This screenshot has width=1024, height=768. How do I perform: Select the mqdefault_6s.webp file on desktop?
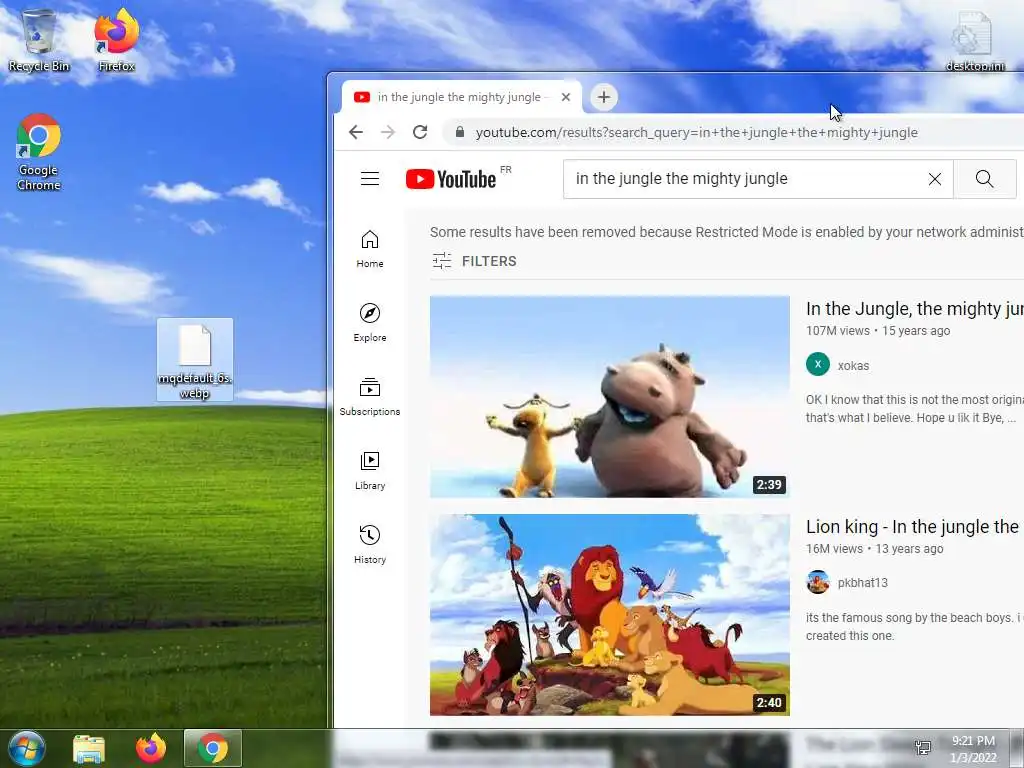[195, 360]
